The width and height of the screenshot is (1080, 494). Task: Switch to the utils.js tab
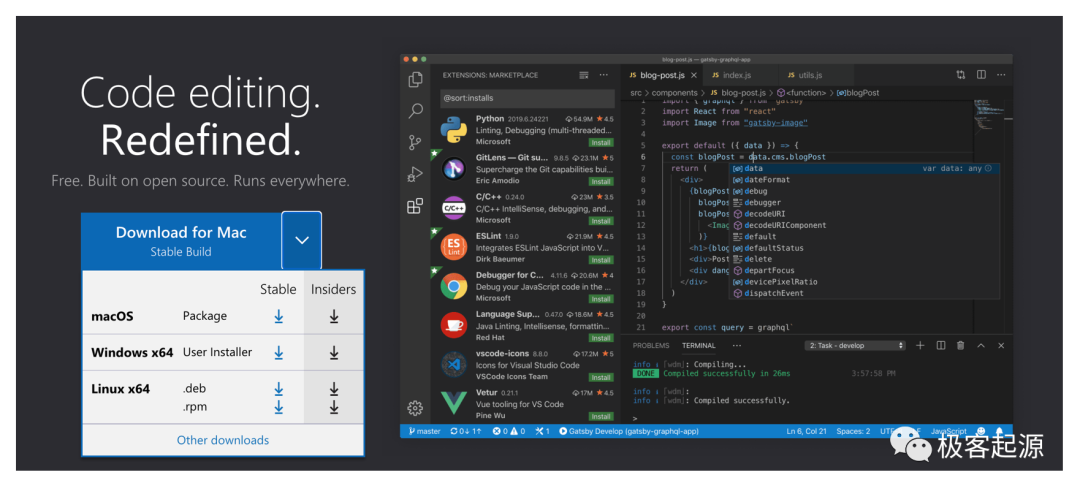pos(810,75)
